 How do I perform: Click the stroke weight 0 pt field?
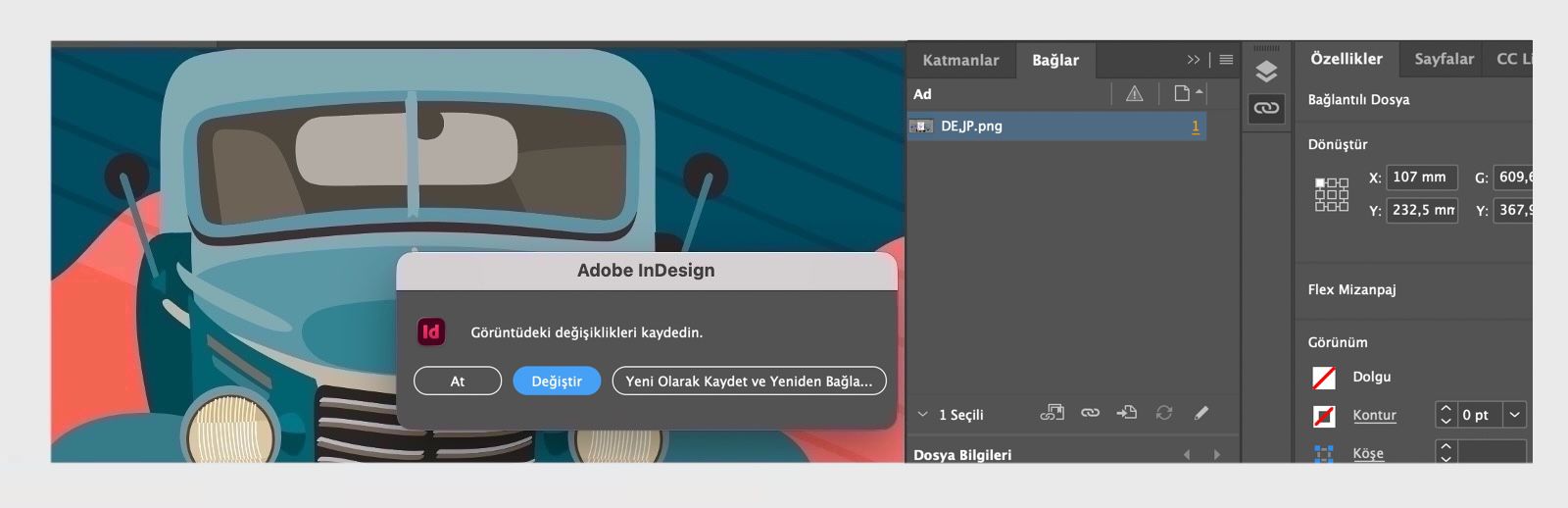[x=1479, y=415]
